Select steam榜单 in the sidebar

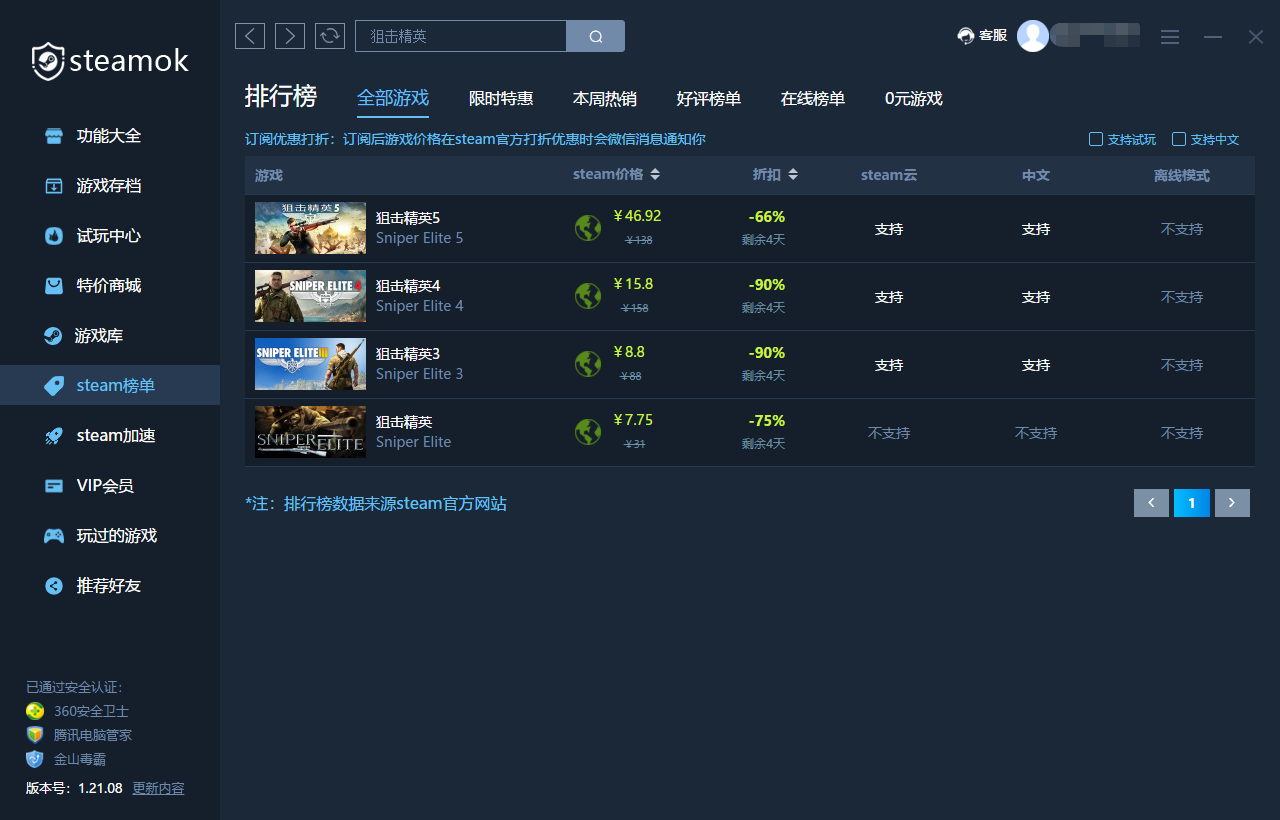coord(110,385)
